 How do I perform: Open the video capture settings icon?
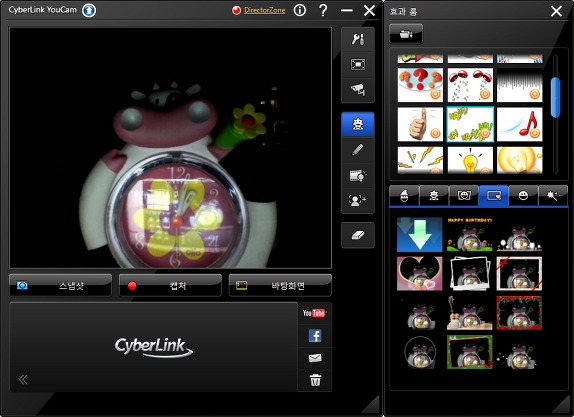358,175
